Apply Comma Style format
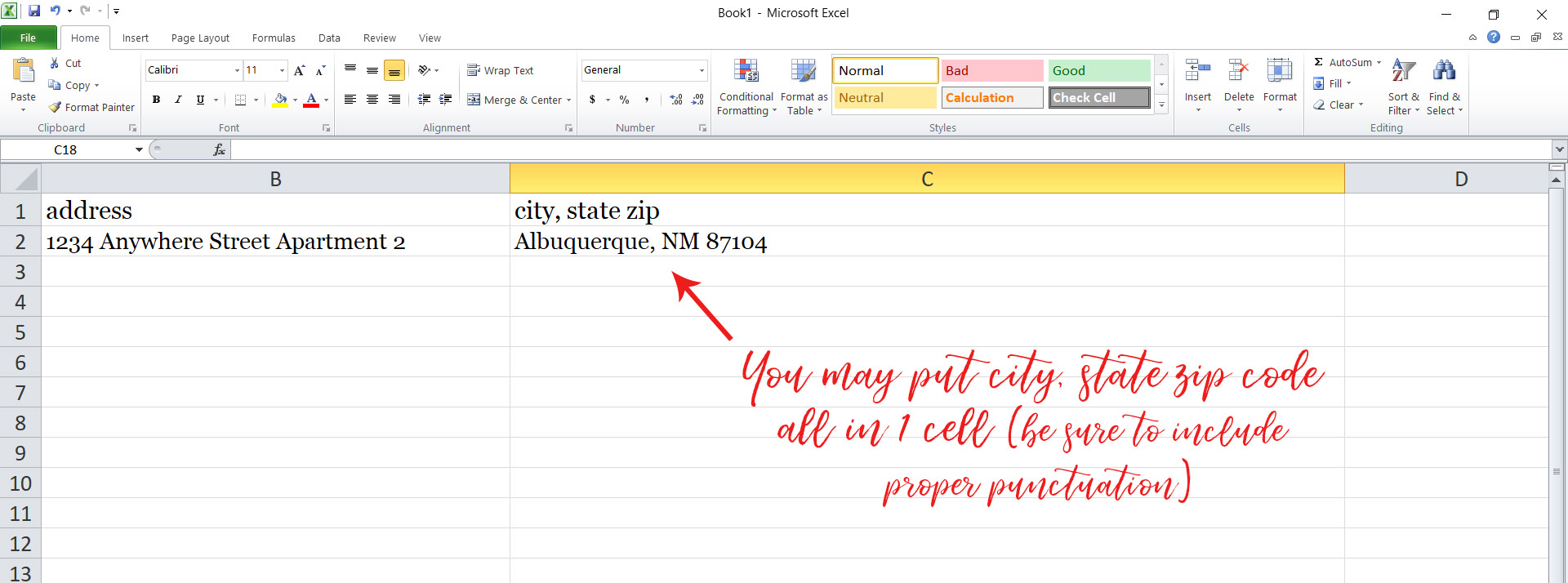 pyautogui.click(x=647, y=100)
